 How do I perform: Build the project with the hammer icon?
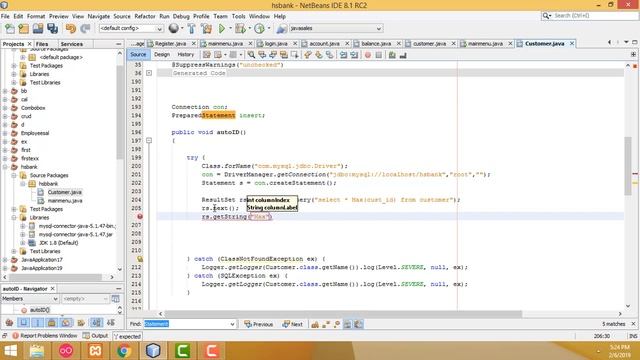click(x=191, y=29)
